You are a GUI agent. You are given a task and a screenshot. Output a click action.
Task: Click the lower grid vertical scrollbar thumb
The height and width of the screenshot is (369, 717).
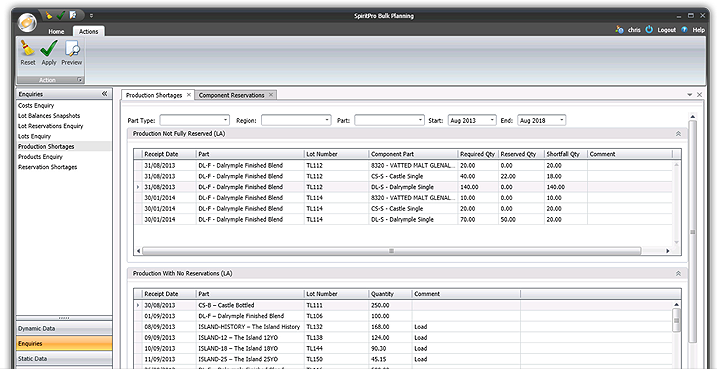(676, 320)
